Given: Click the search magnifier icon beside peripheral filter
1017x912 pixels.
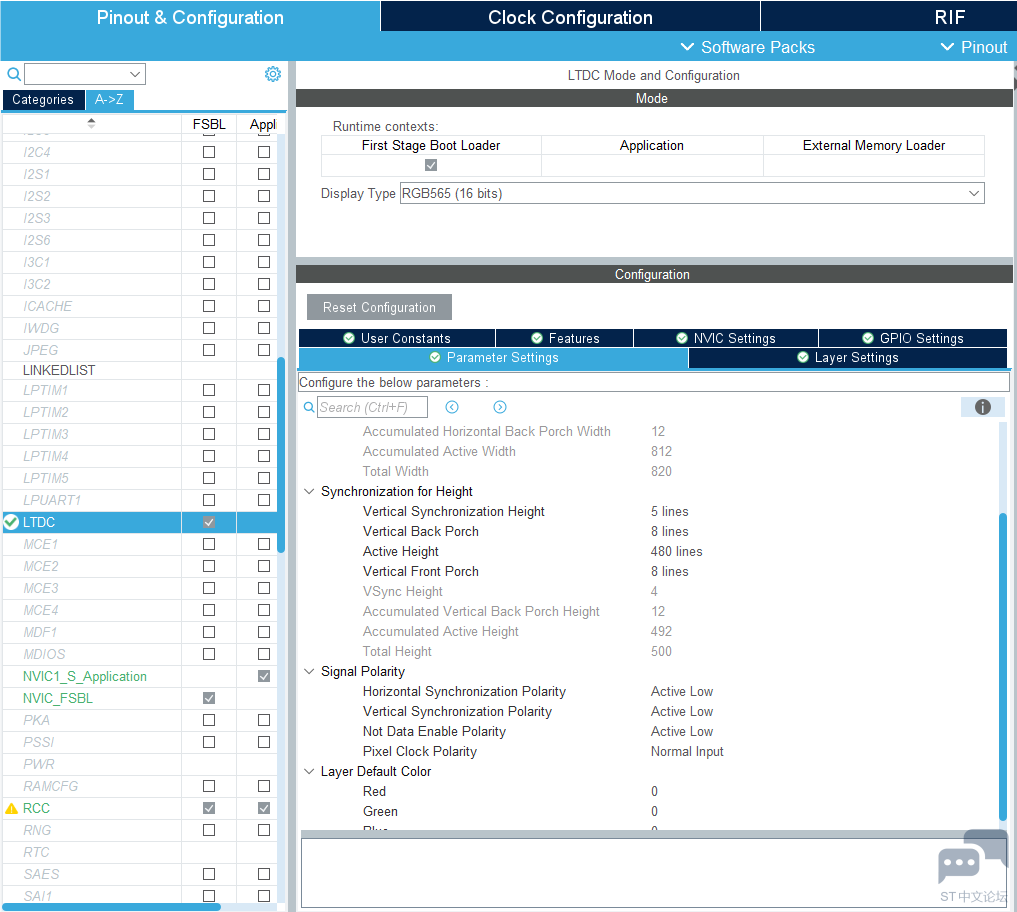Looking at the screenshot, I should [x=14, y=74].
